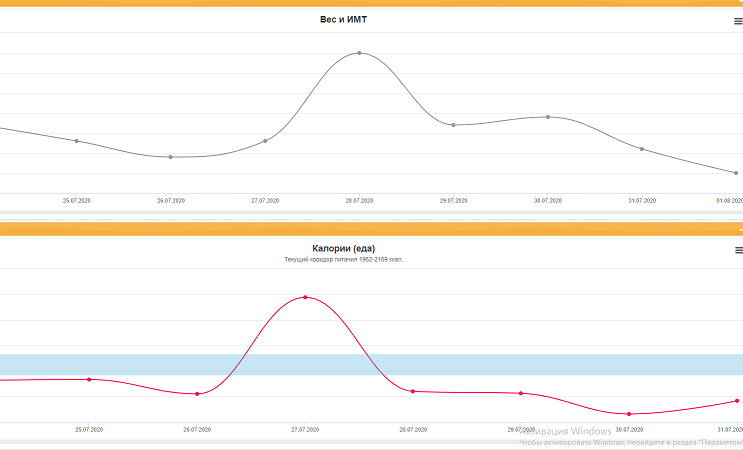Select the 30.07.2020 lowest point on the calories chart
This screenshot has width=743, height=450.
pyautogui.click(x=629, y=414)
